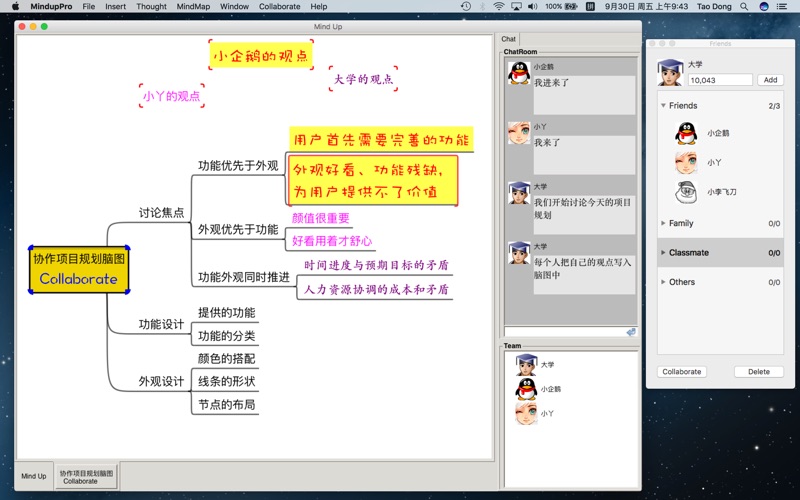The image size is (800, 500).
Task: Click the Delete button in Friends window
Action: pyautogui.click(x=759, y=372)
